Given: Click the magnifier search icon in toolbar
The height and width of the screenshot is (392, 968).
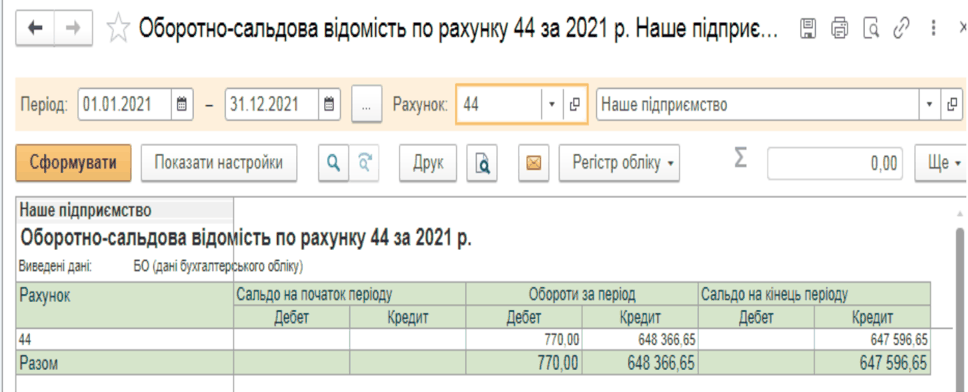Looking at the screenshot, I should (x=333, y=163).
